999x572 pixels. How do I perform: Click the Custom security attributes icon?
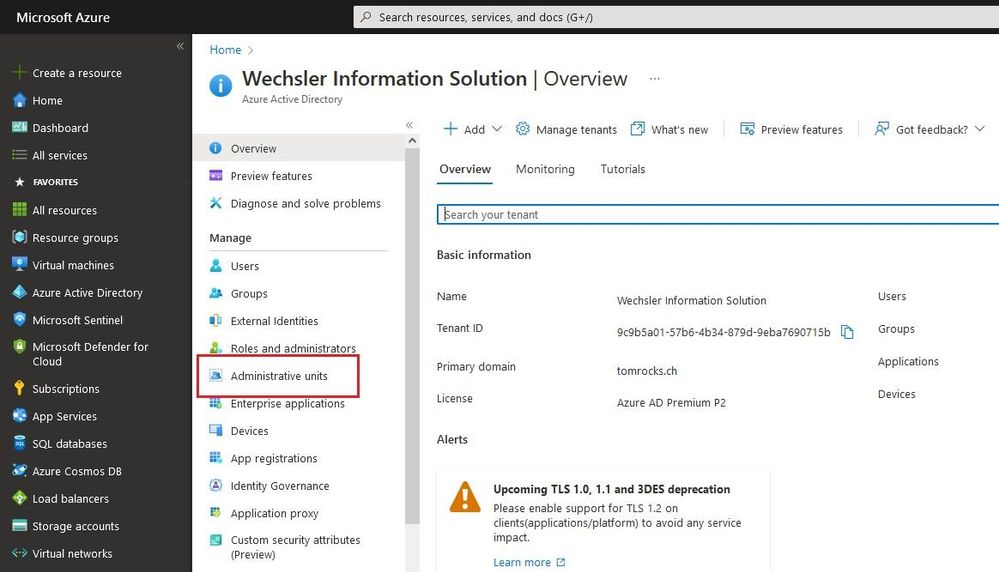[x=216, y=540]
